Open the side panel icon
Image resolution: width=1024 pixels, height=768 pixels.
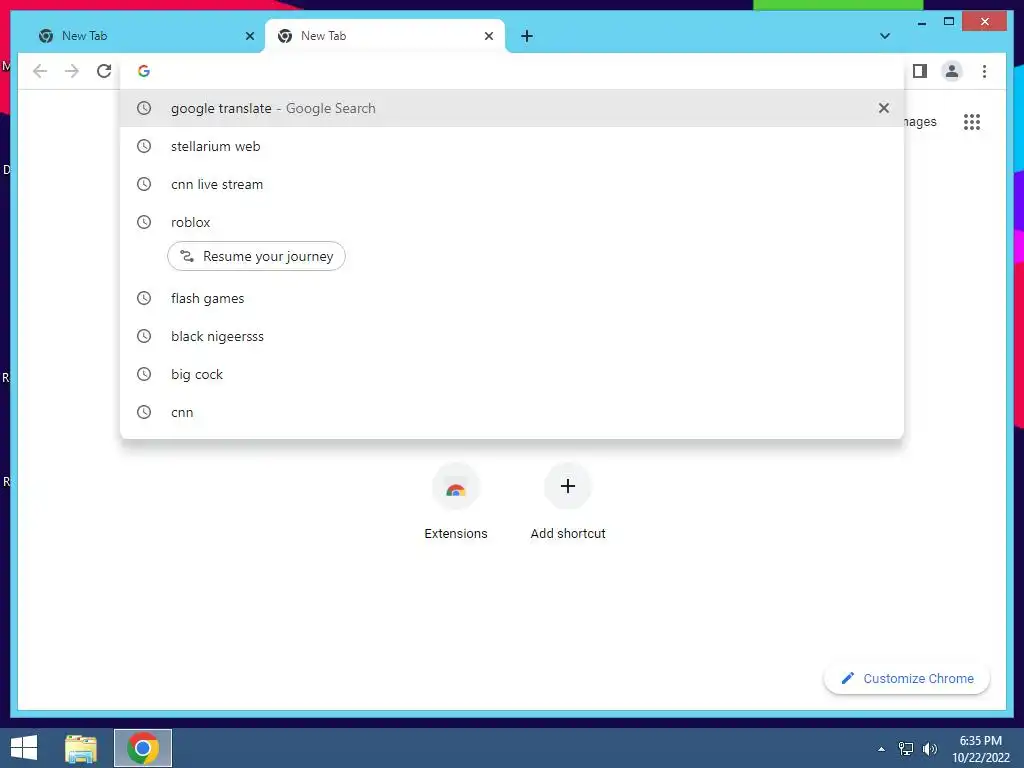coord(920,71)
